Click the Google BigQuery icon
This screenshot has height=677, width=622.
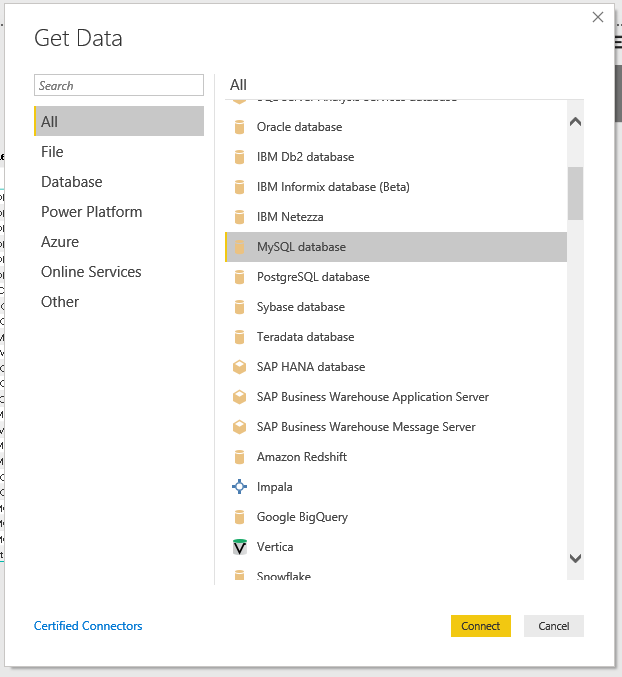click(x=239, y=517)
